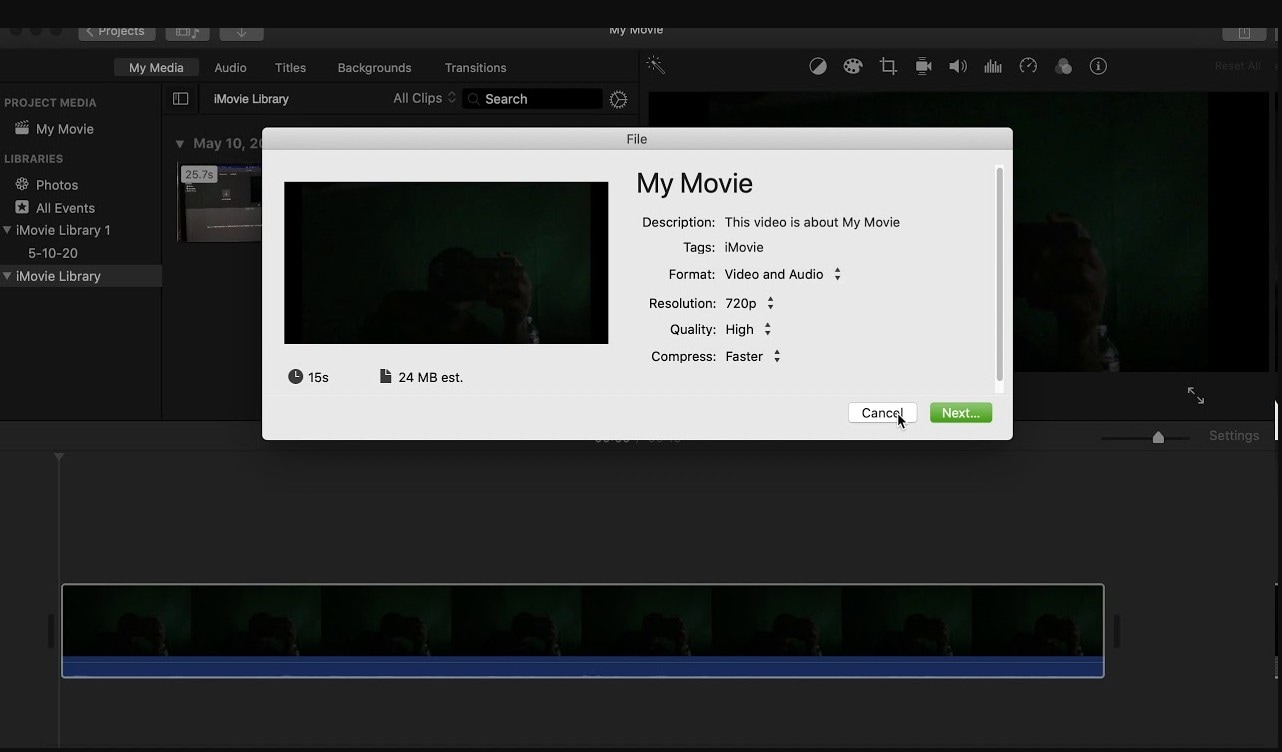The image size is (1282, 752).
Task: Open the Color Correction palette tool
Action: [x=853, y=66]
